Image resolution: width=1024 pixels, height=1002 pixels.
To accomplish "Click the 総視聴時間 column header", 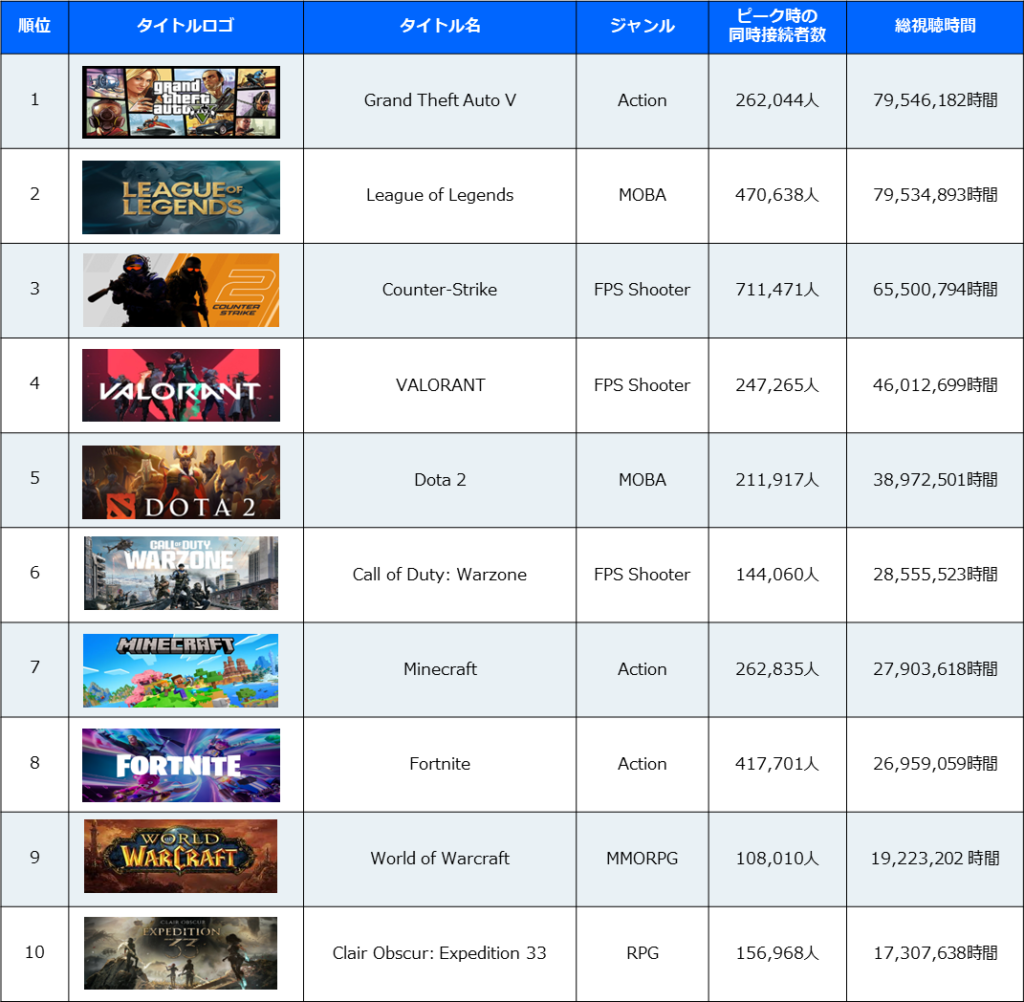I will (934, 26).
